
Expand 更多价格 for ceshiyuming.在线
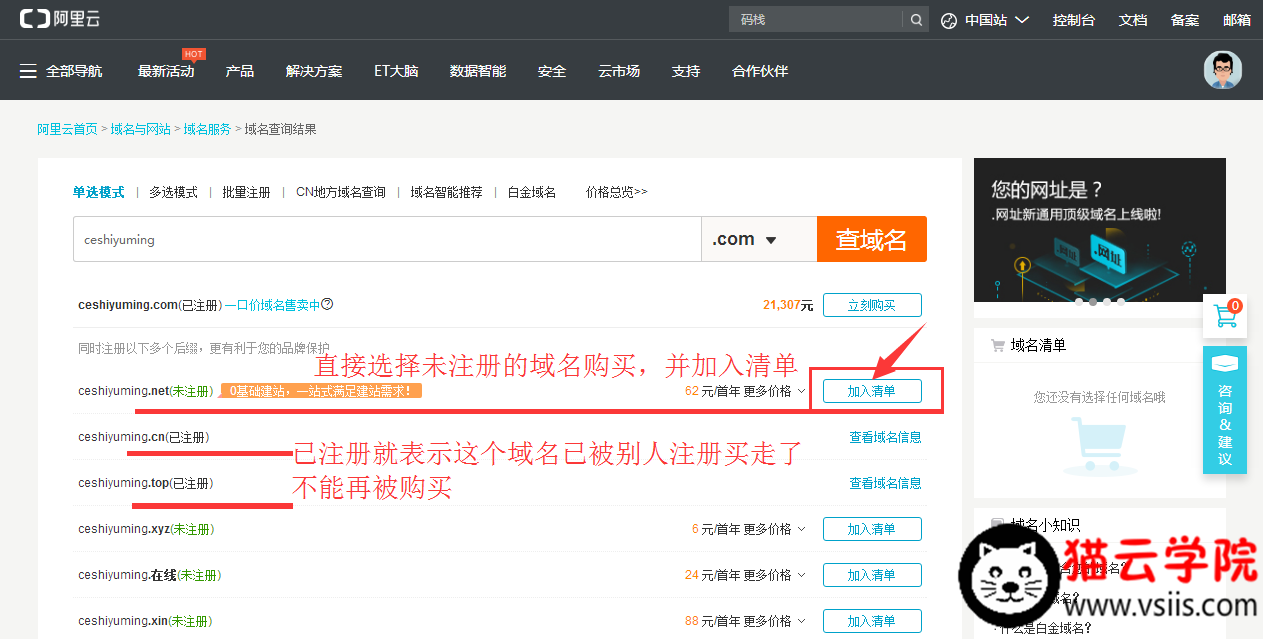coord(774,575)
